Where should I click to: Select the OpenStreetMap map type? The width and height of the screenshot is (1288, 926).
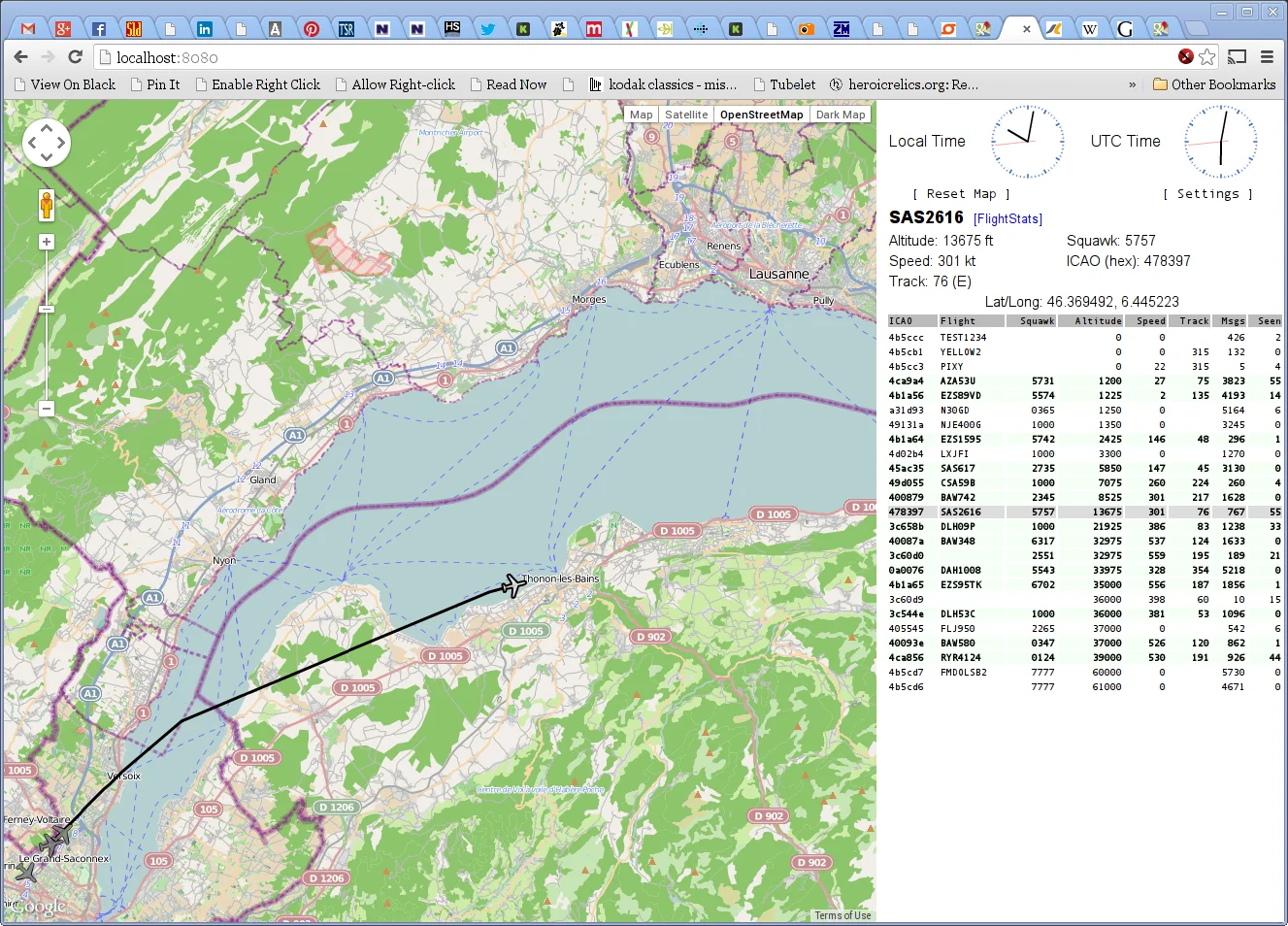point(762,115)
